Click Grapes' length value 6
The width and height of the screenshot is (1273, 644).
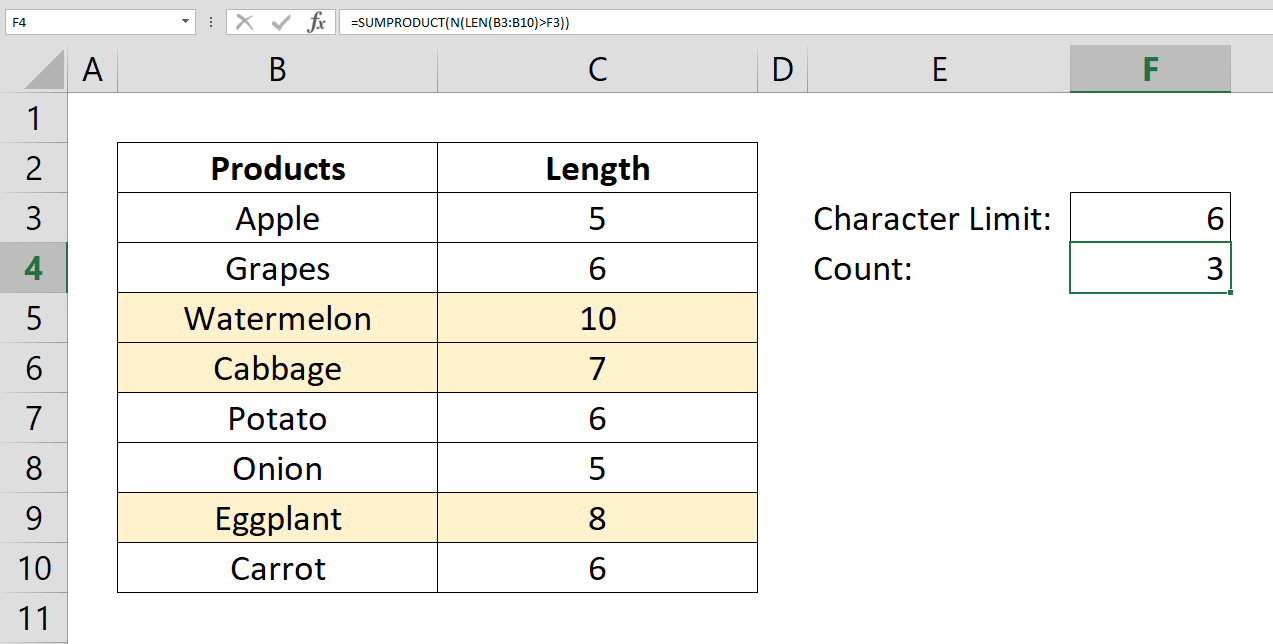pos(598,268)
